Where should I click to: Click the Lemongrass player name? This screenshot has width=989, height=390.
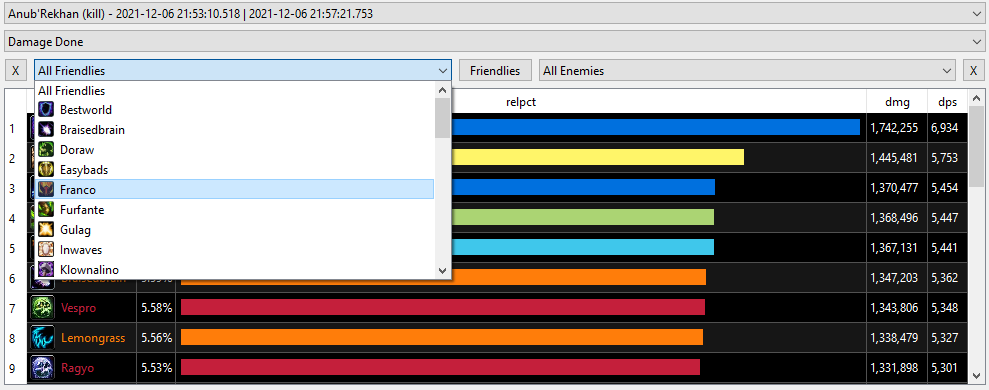93,338
